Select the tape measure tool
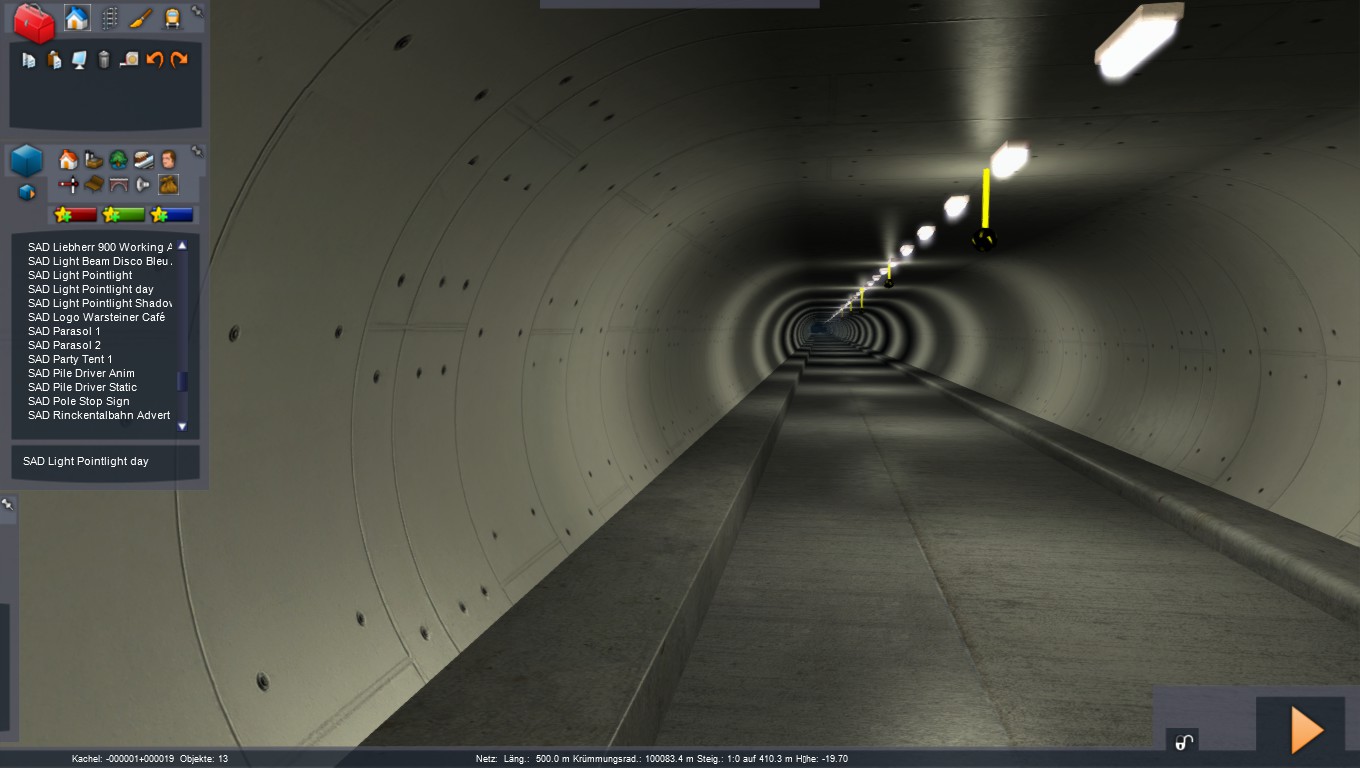The width and height of the screenshot is (1360, 768). click(x=129, y=60)
